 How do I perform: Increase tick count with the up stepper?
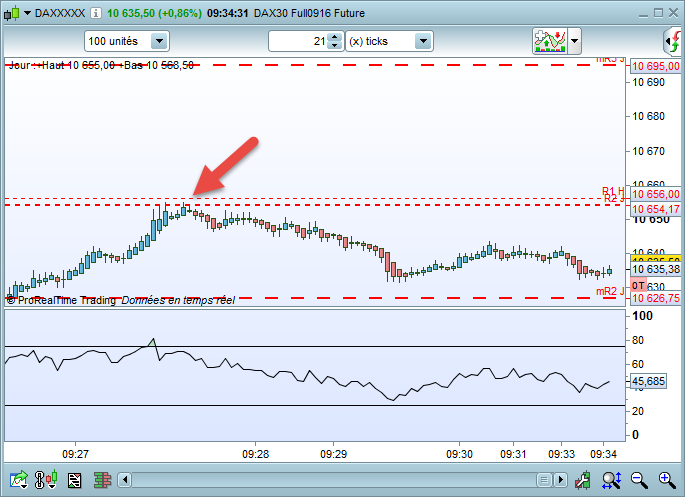tap(334, 37)
